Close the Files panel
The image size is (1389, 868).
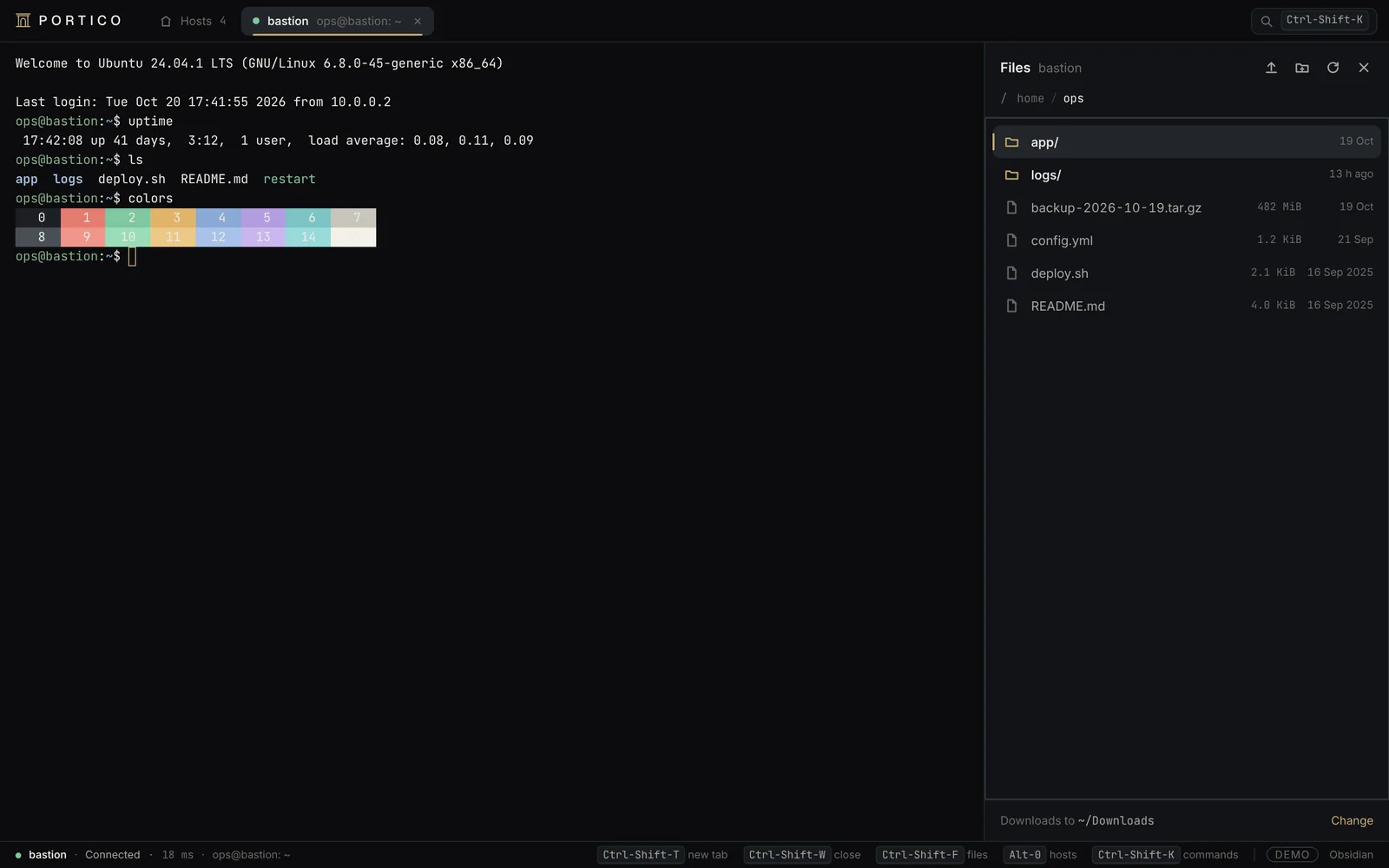click(1364, 68)
